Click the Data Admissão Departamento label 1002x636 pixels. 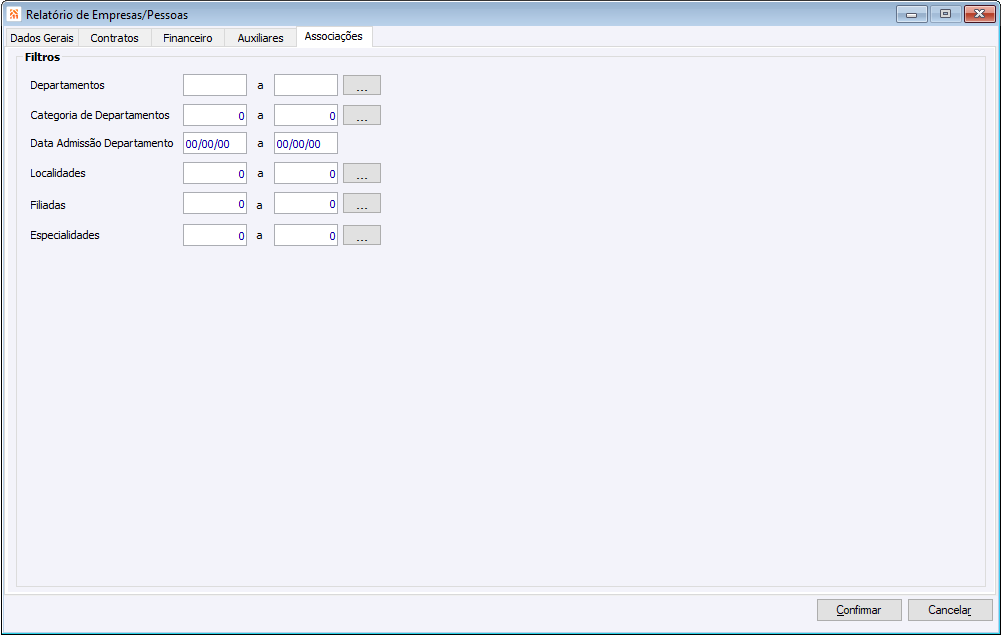(x=102, y=143)
